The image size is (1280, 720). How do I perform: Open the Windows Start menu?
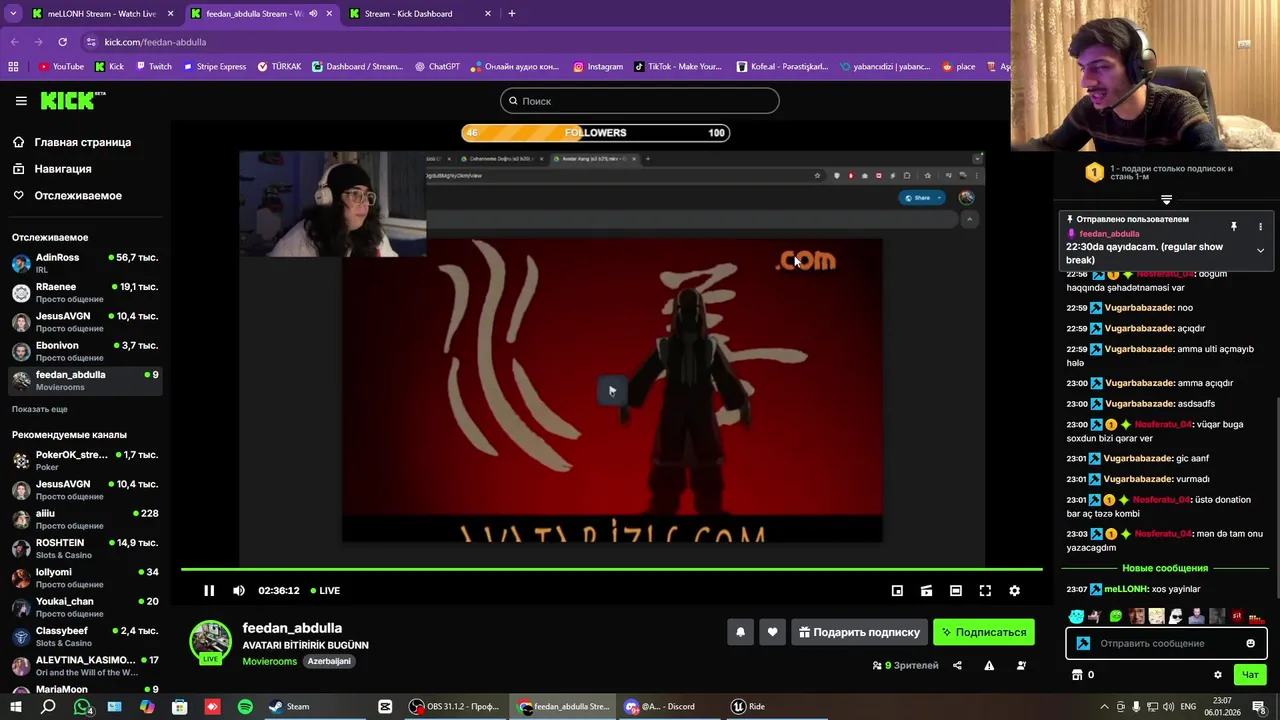[x=16, y=707]
